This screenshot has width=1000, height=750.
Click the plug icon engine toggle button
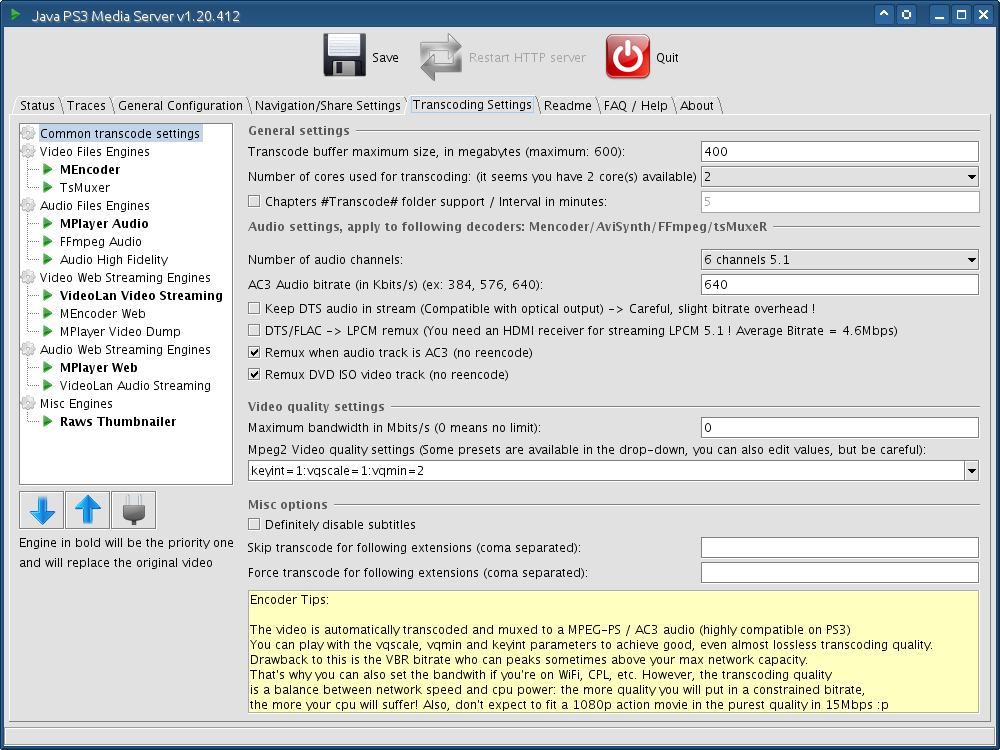[134, 510]
